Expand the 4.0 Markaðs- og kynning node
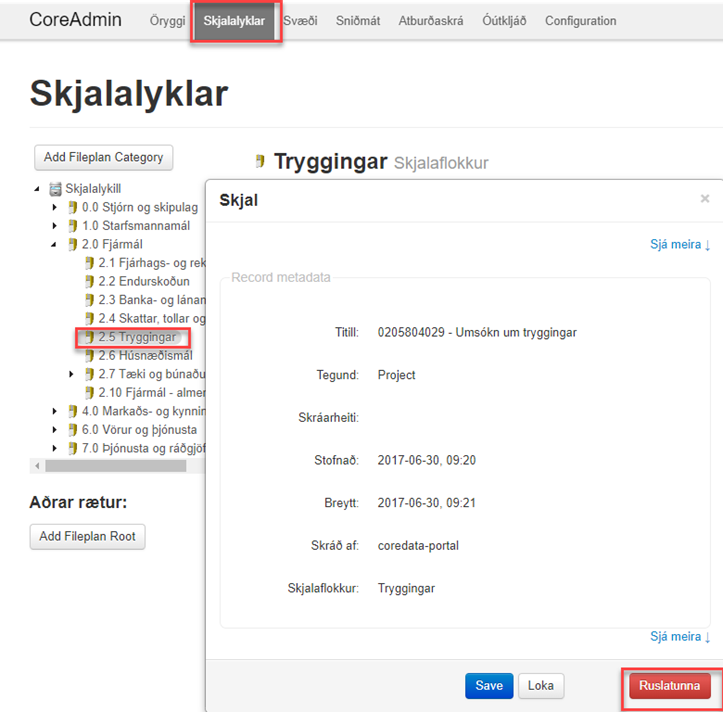 pos(55,411)
